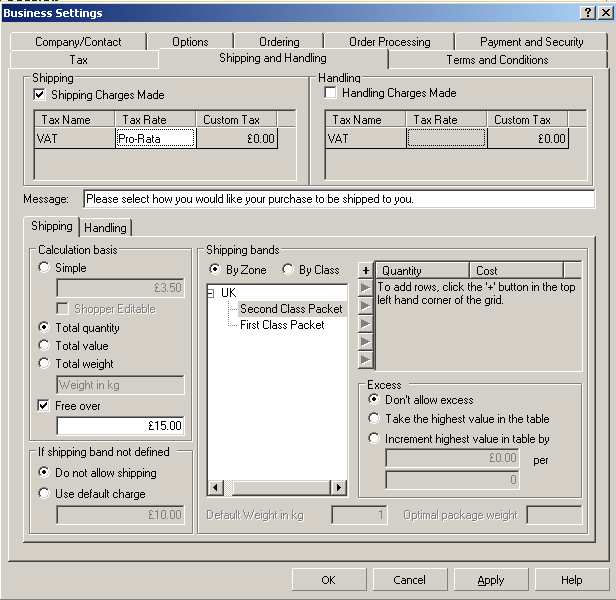This screenshot has height=600, width=616.
Task: Click the shipping Message text field
Action: click(x=338, y=199)
